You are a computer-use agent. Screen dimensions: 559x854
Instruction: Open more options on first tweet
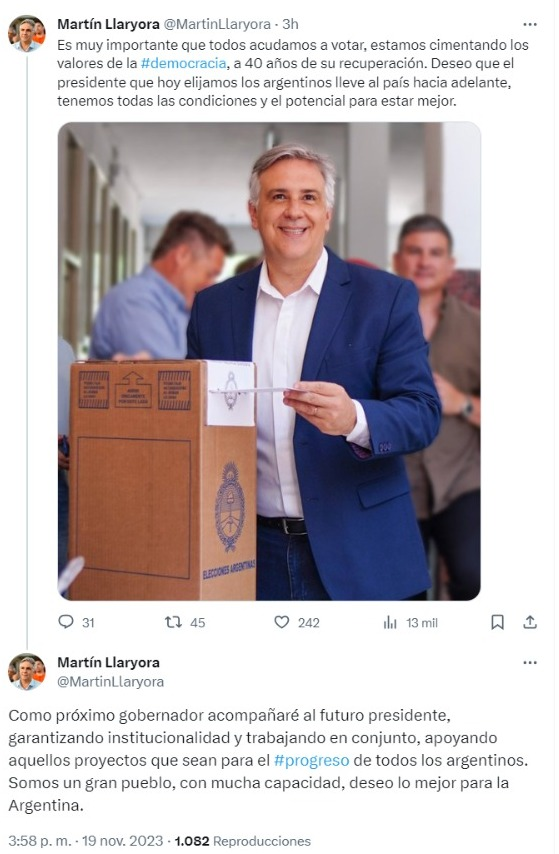530,25
